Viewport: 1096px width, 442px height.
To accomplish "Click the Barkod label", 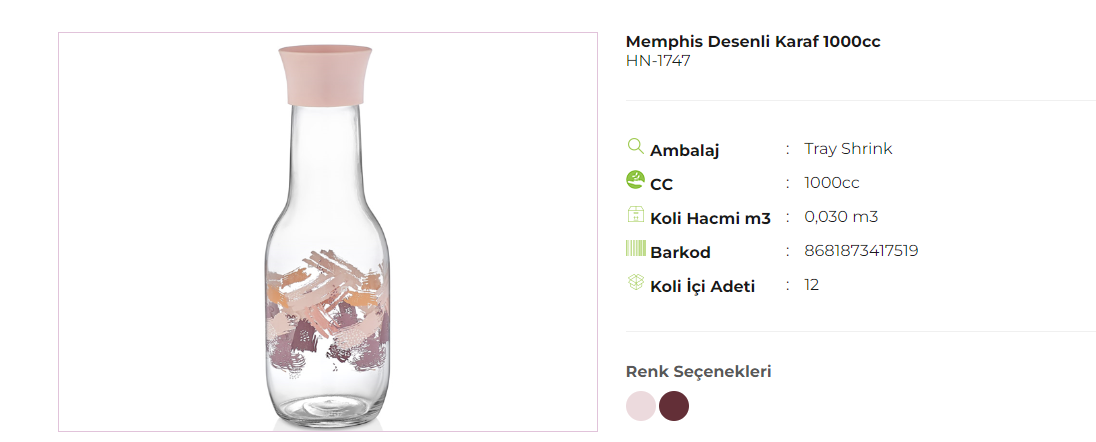I will tap(680, 253).
